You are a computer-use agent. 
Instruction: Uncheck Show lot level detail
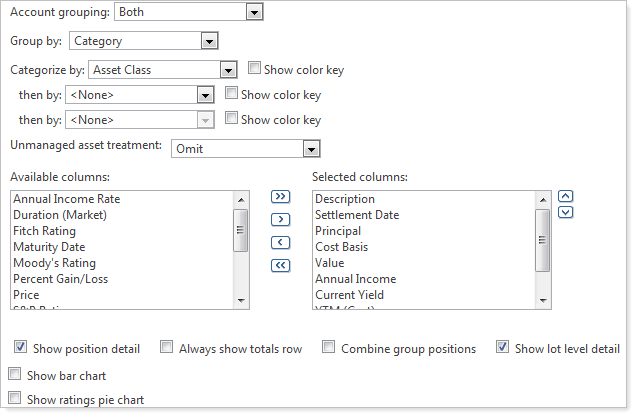[x=501, y=348]
